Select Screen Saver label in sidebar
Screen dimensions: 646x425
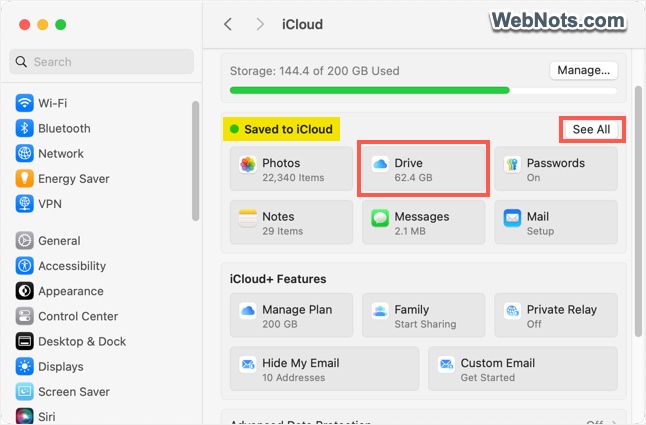pyautogui.click(x=74, y=391)
